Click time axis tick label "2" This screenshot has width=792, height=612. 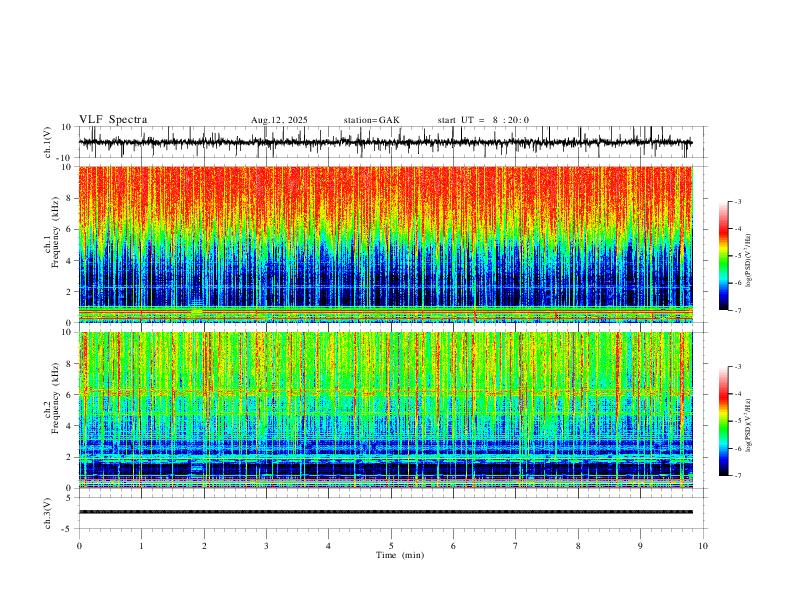pos(204,546)
